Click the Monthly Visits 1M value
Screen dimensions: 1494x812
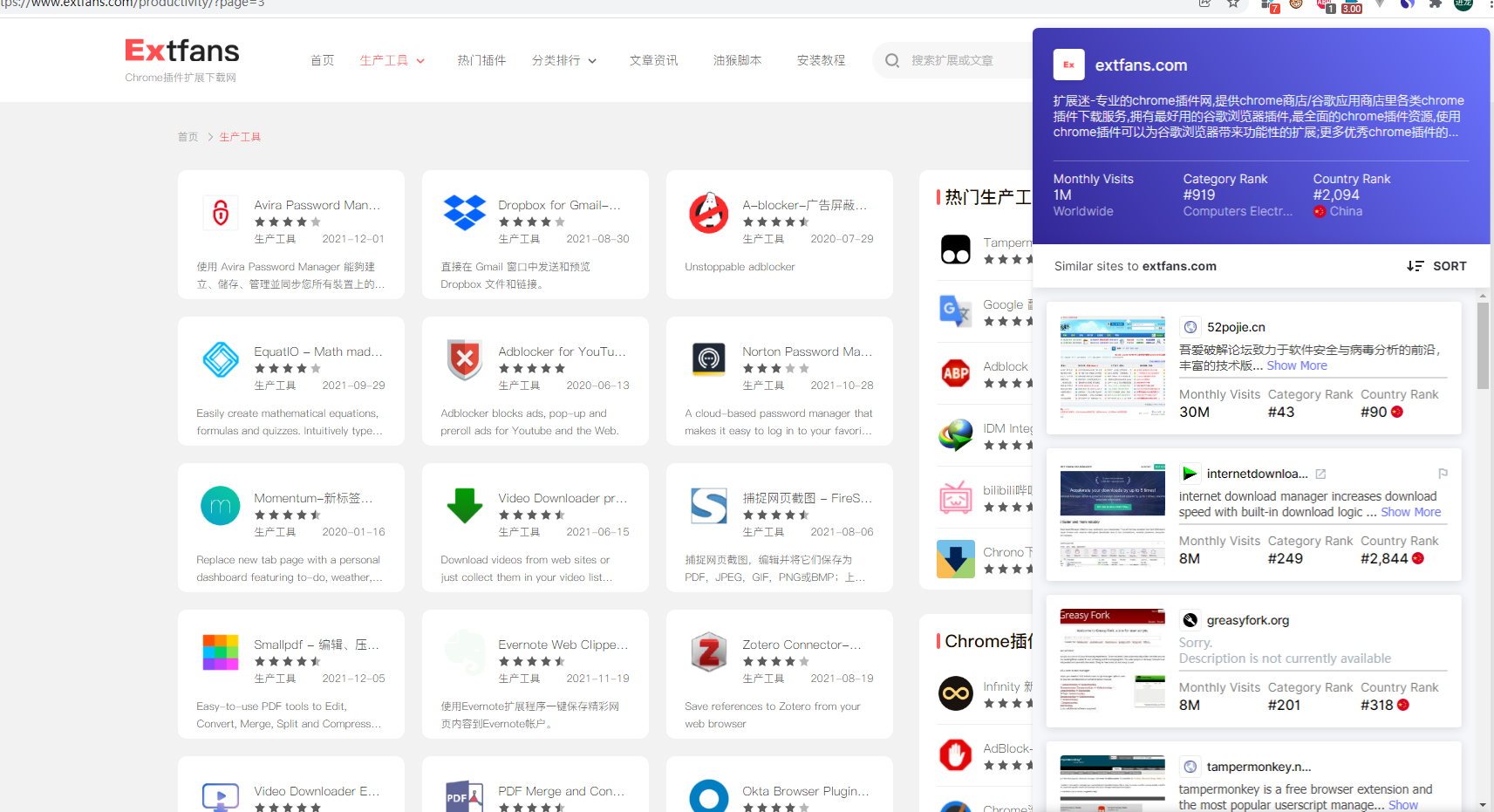pyautogui.click(x=1062, y=194)
